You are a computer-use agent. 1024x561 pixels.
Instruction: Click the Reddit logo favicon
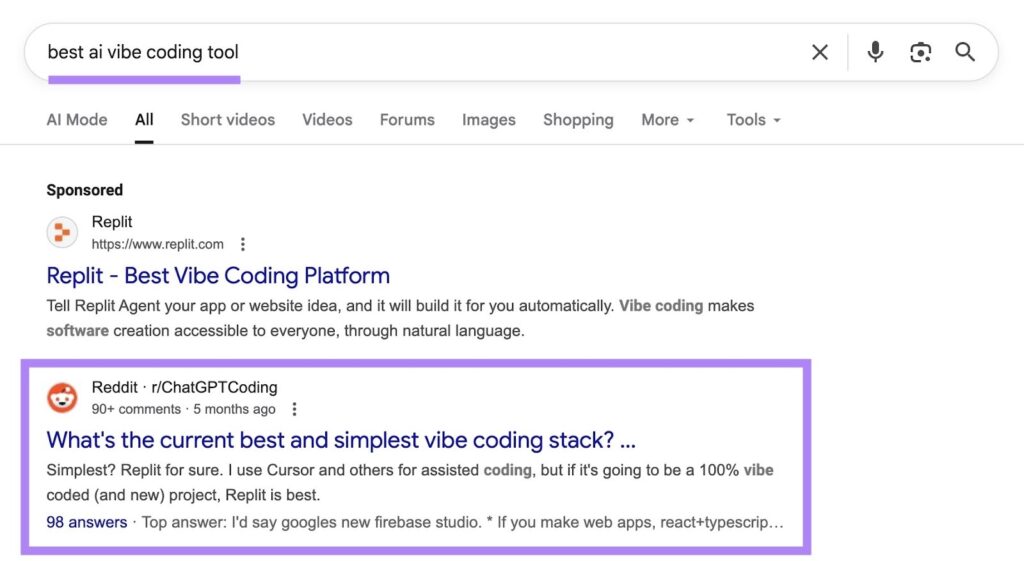point(62,398)
